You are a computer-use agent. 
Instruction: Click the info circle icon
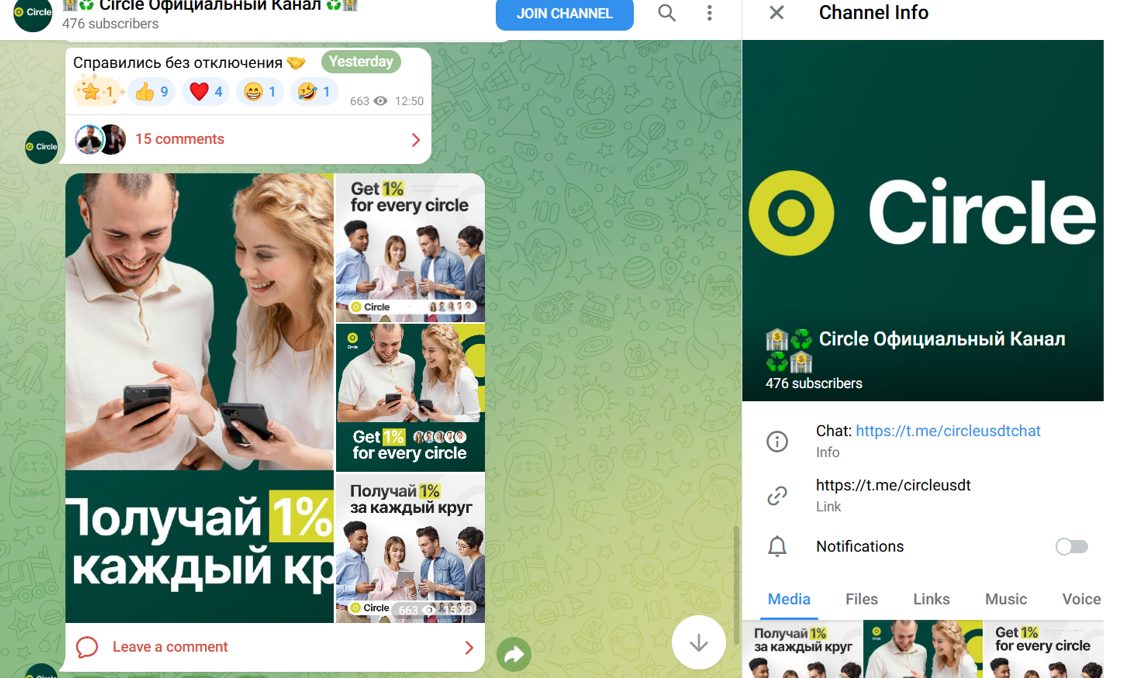point(777,441)
